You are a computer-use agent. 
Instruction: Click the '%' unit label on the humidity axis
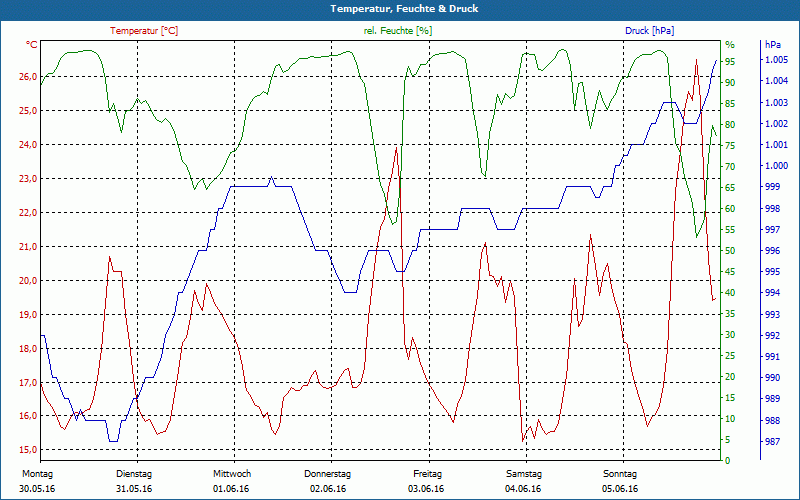(x=730, y=45)
